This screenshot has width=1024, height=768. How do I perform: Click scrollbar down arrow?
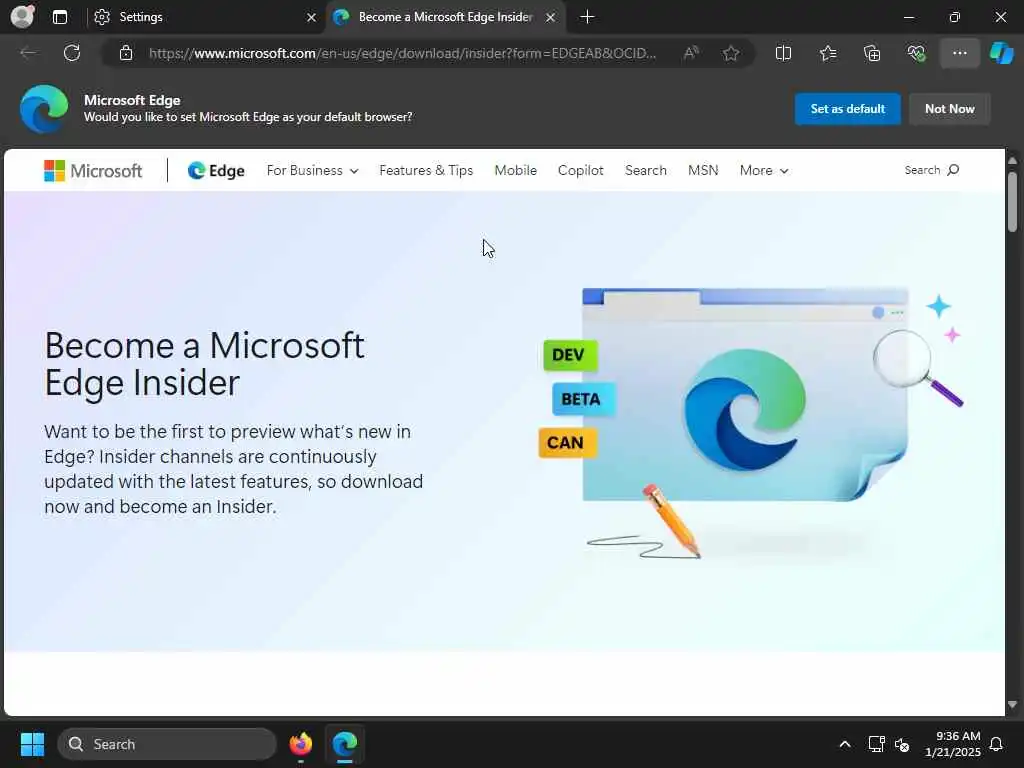[x=1012, y=705]
